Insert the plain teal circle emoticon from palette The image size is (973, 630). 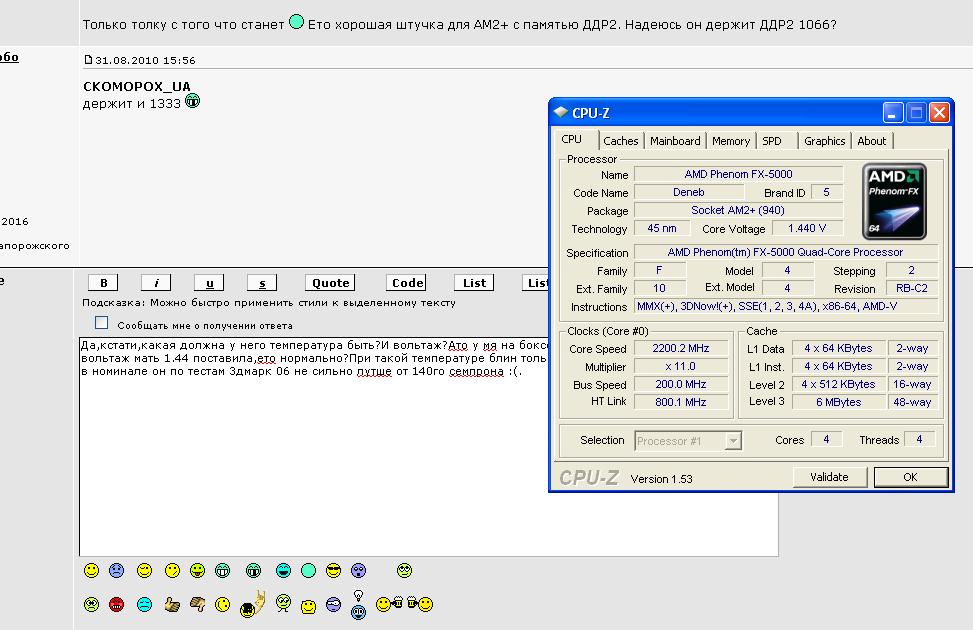(x=308, y=570)
